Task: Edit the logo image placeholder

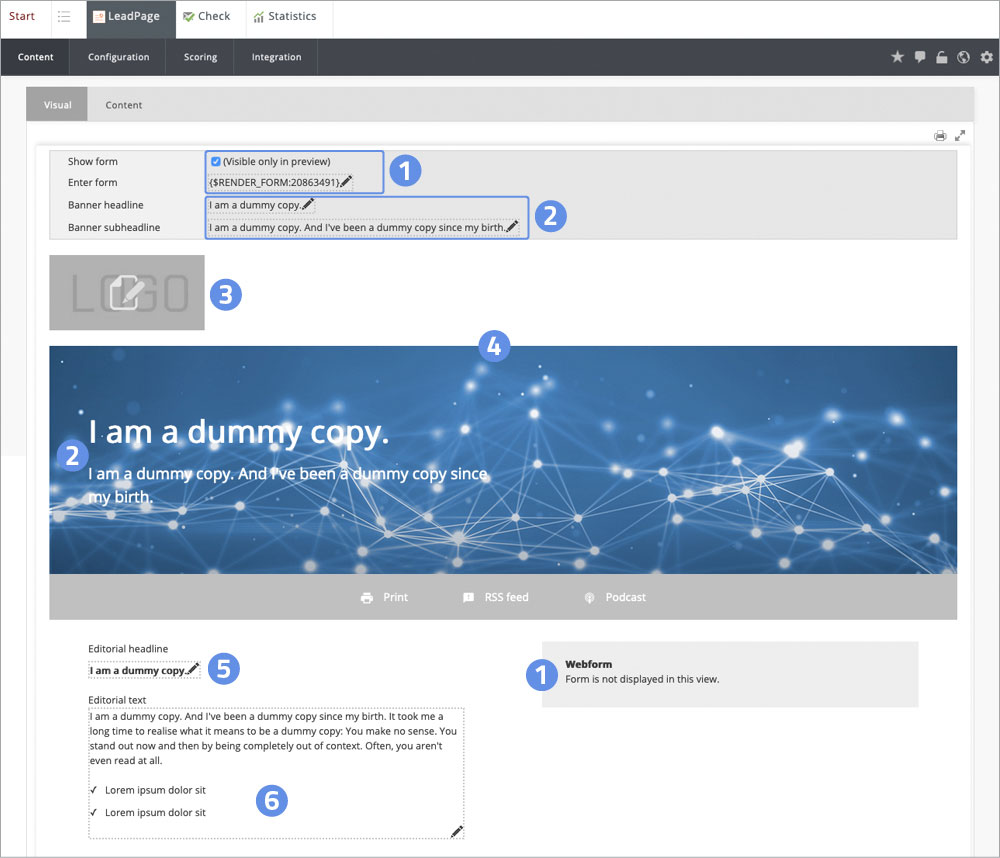Action: pos(127,292)
